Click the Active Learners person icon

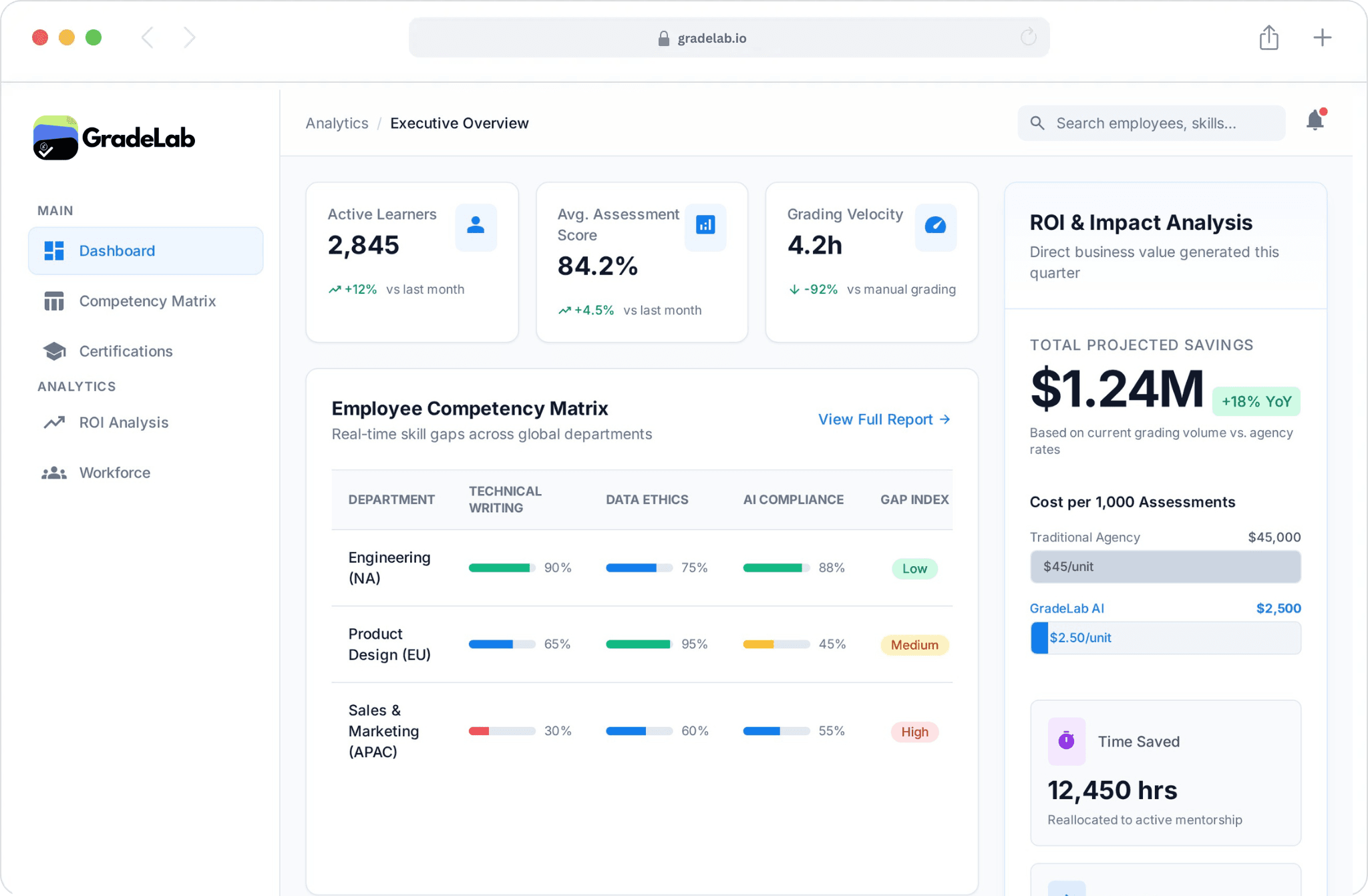(476, 227)
